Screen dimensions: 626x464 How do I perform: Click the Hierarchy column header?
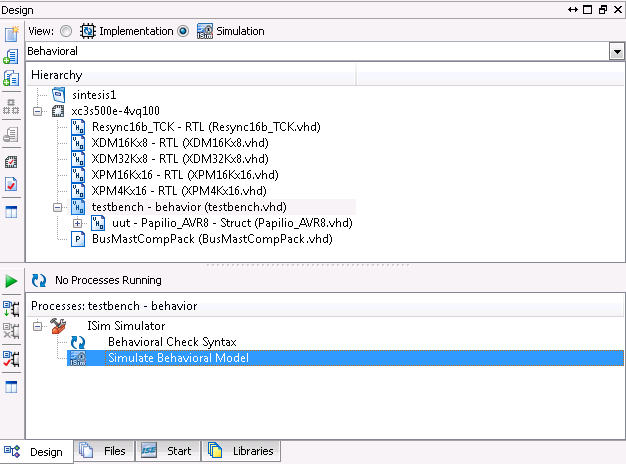pos(192,75)
